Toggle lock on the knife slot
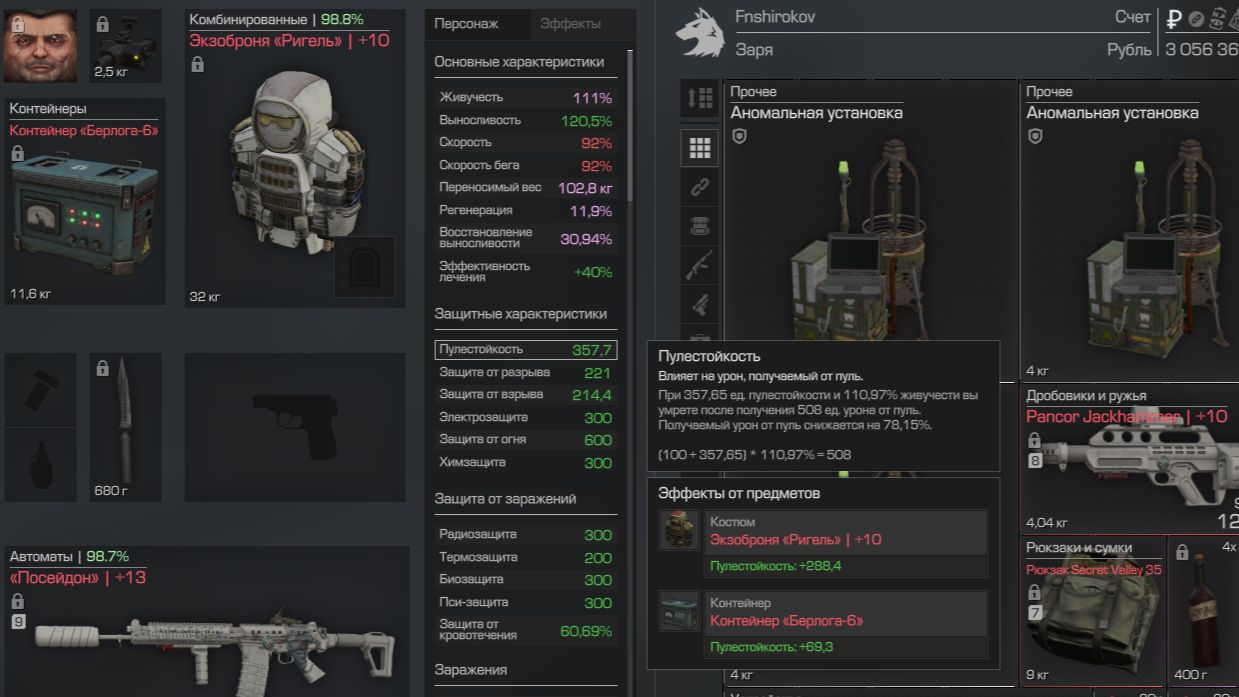This screenshot has width=1239, height=697. coord(102,369)
